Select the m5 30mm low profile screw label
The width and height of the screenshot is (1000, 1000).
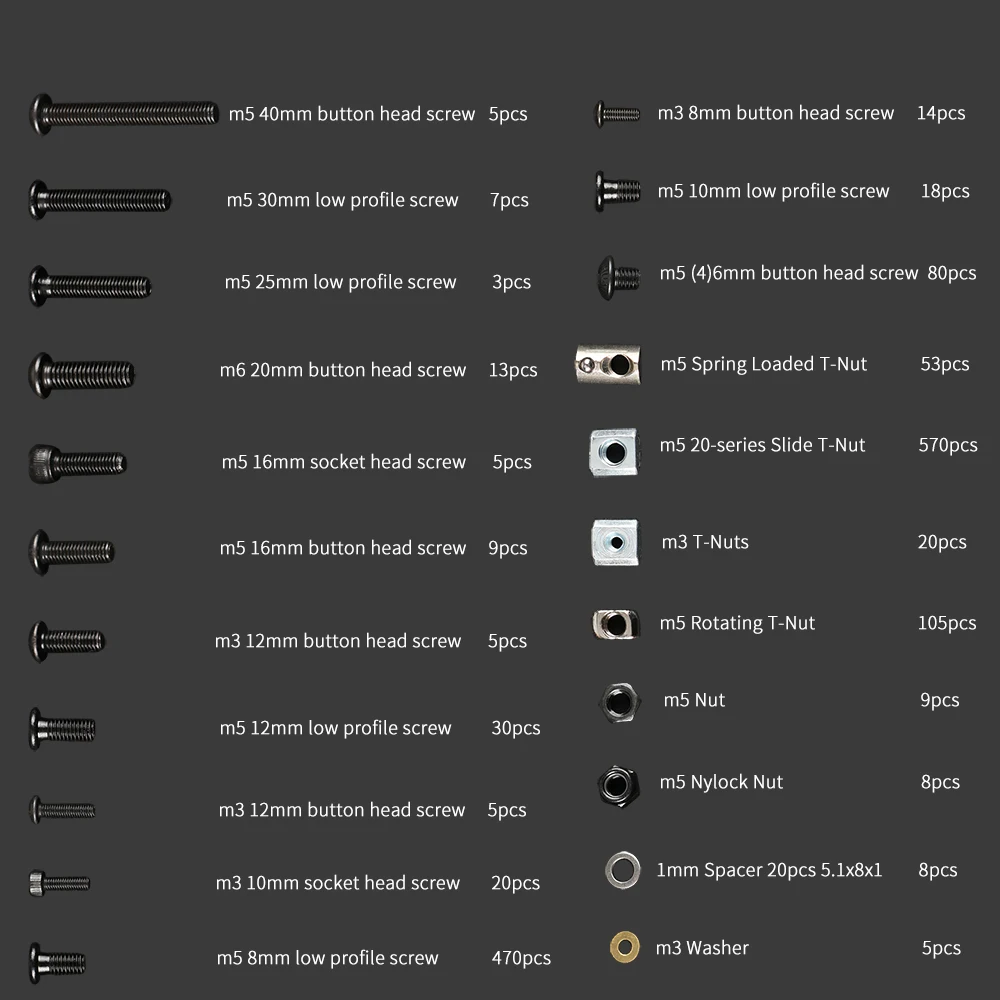tap(342, 200)
